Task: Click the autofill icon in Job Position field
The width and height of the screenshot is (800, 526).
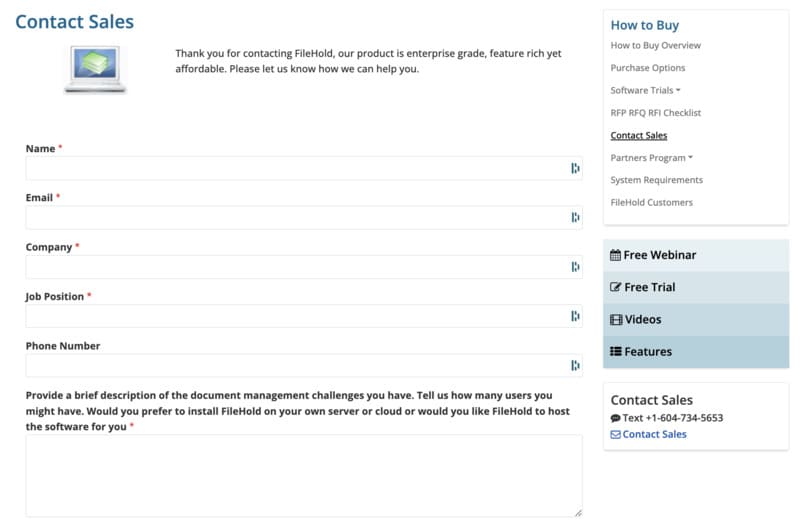Action: pyautogui.click(x=575, y=316)
